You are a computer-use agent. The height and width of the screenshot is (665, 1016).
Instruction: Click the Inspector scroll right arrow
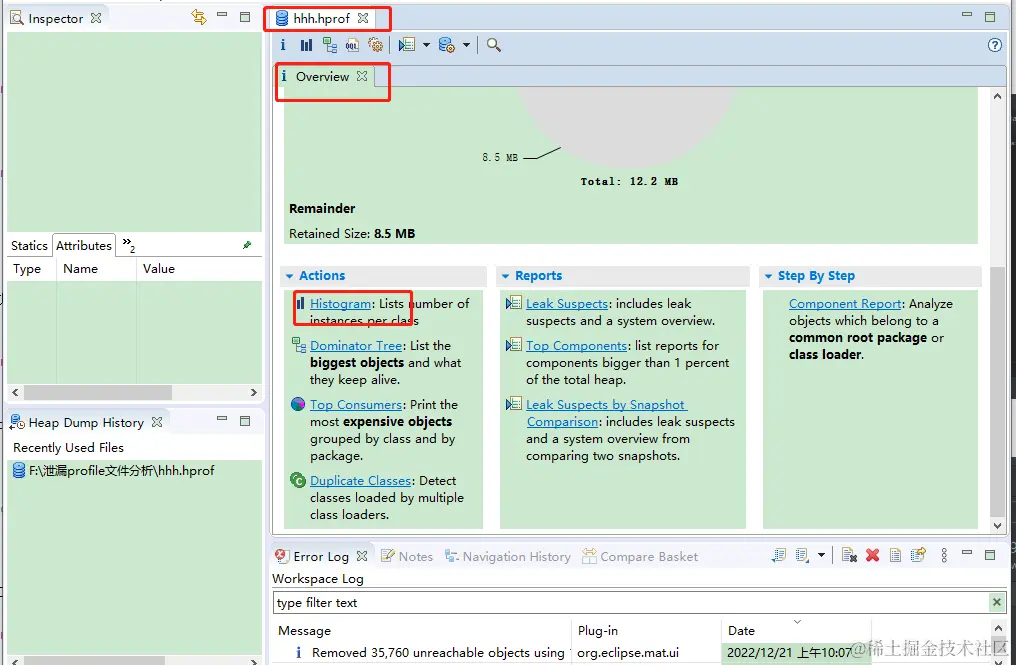click(x=254, y=392)
